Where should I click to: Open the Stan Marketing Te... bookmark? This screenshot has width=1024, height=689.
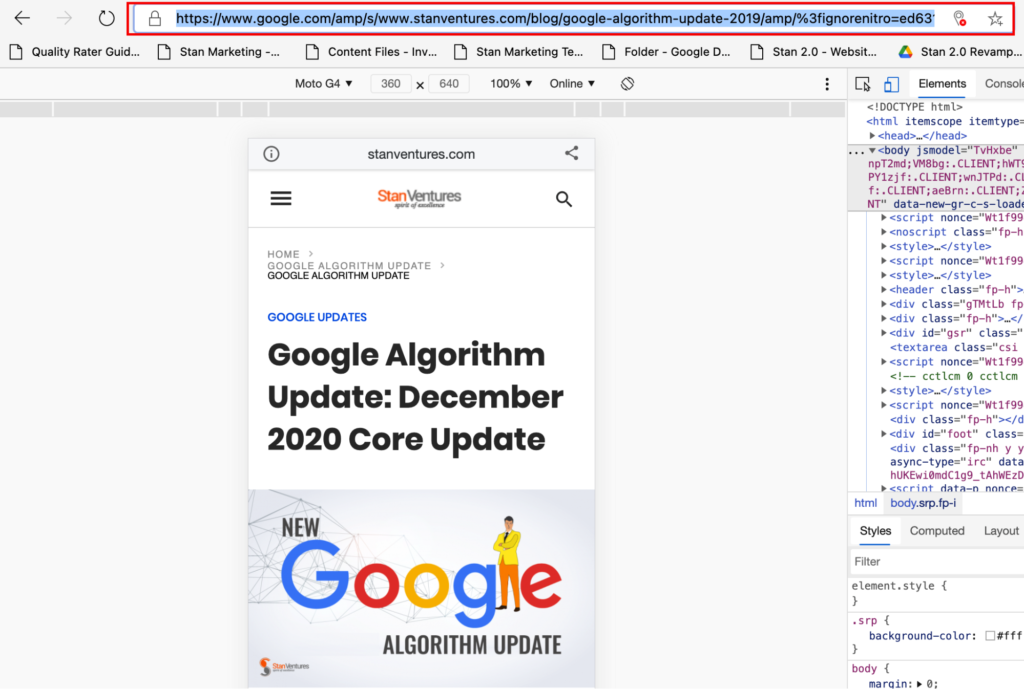[519, 52]
